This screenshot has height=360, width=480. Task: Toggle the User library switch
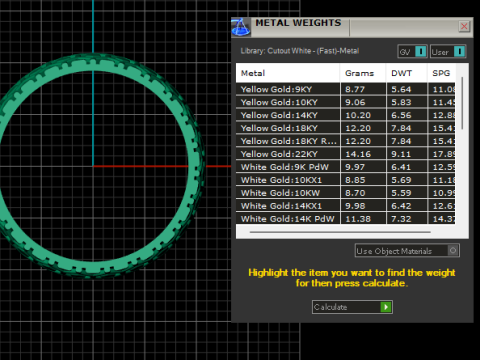(448, 52)
